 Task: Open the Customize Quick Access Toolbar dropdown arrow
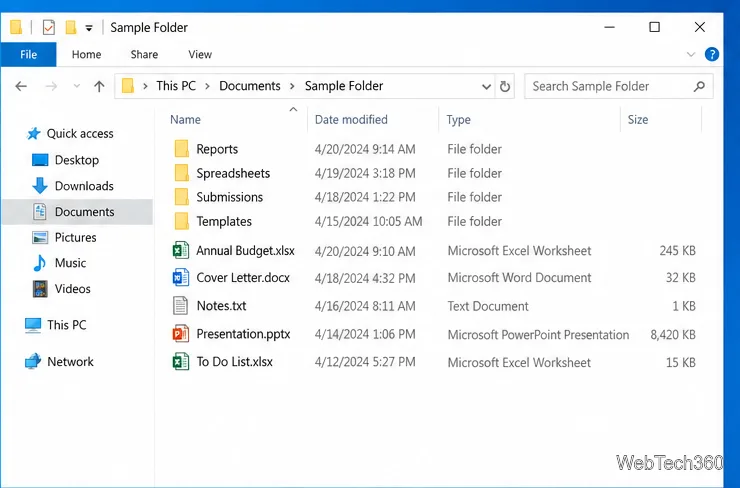click(x=89, y=28)
